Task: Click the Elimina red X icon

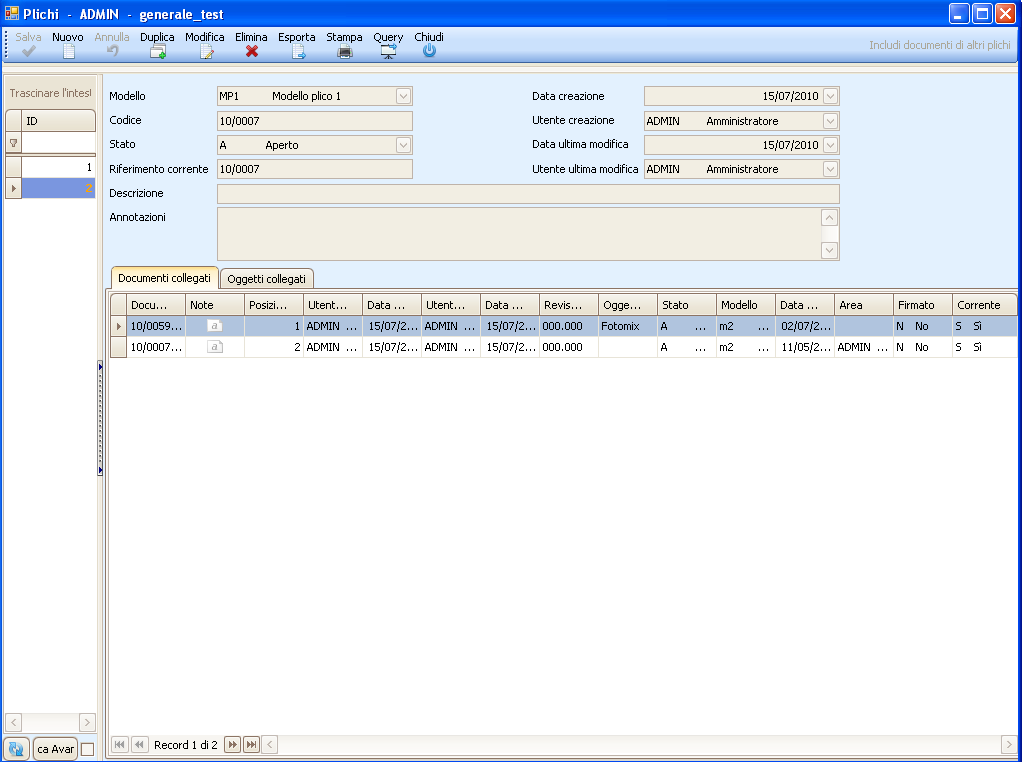Action: 252,51
